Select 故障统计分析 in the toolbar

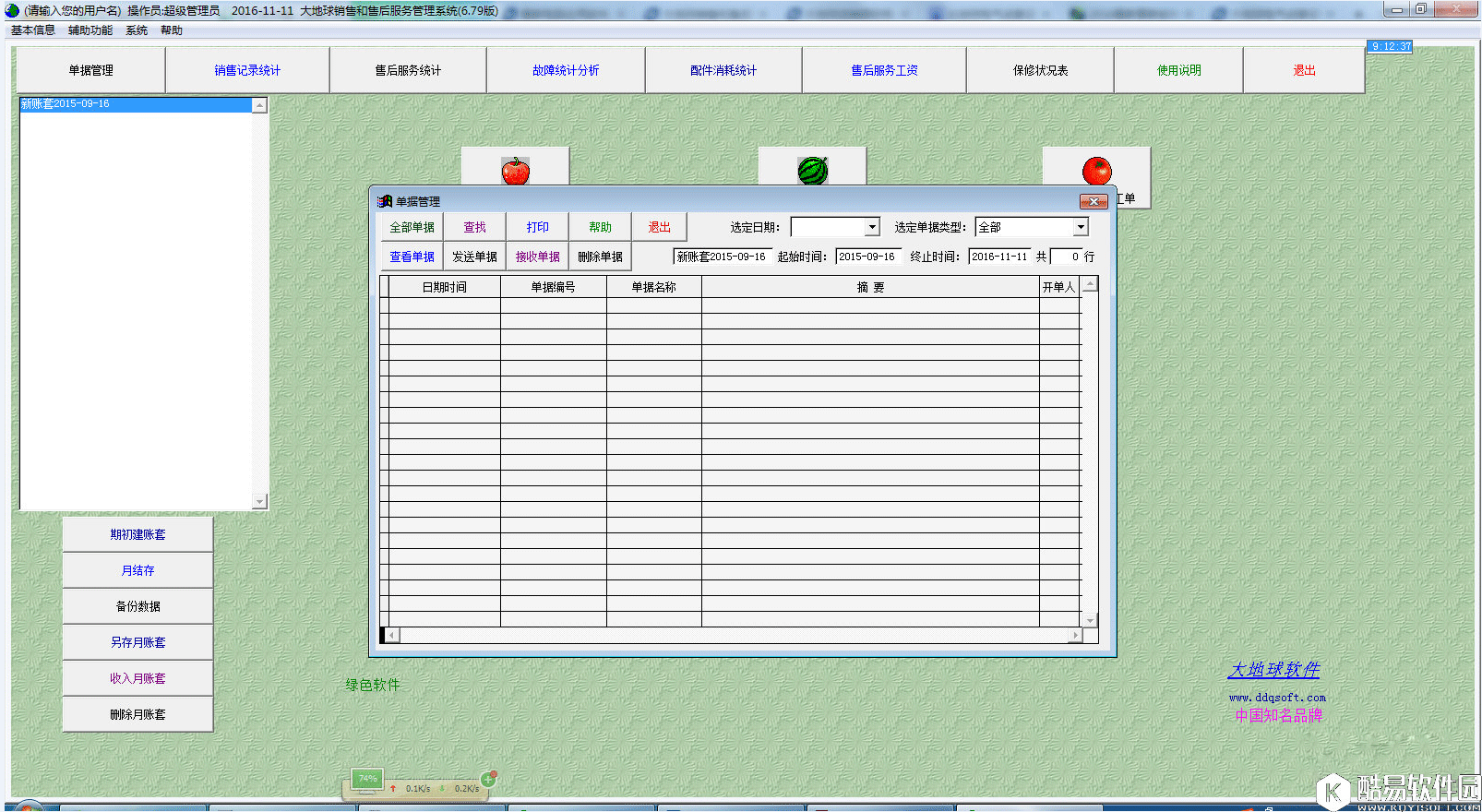[566, 70]
